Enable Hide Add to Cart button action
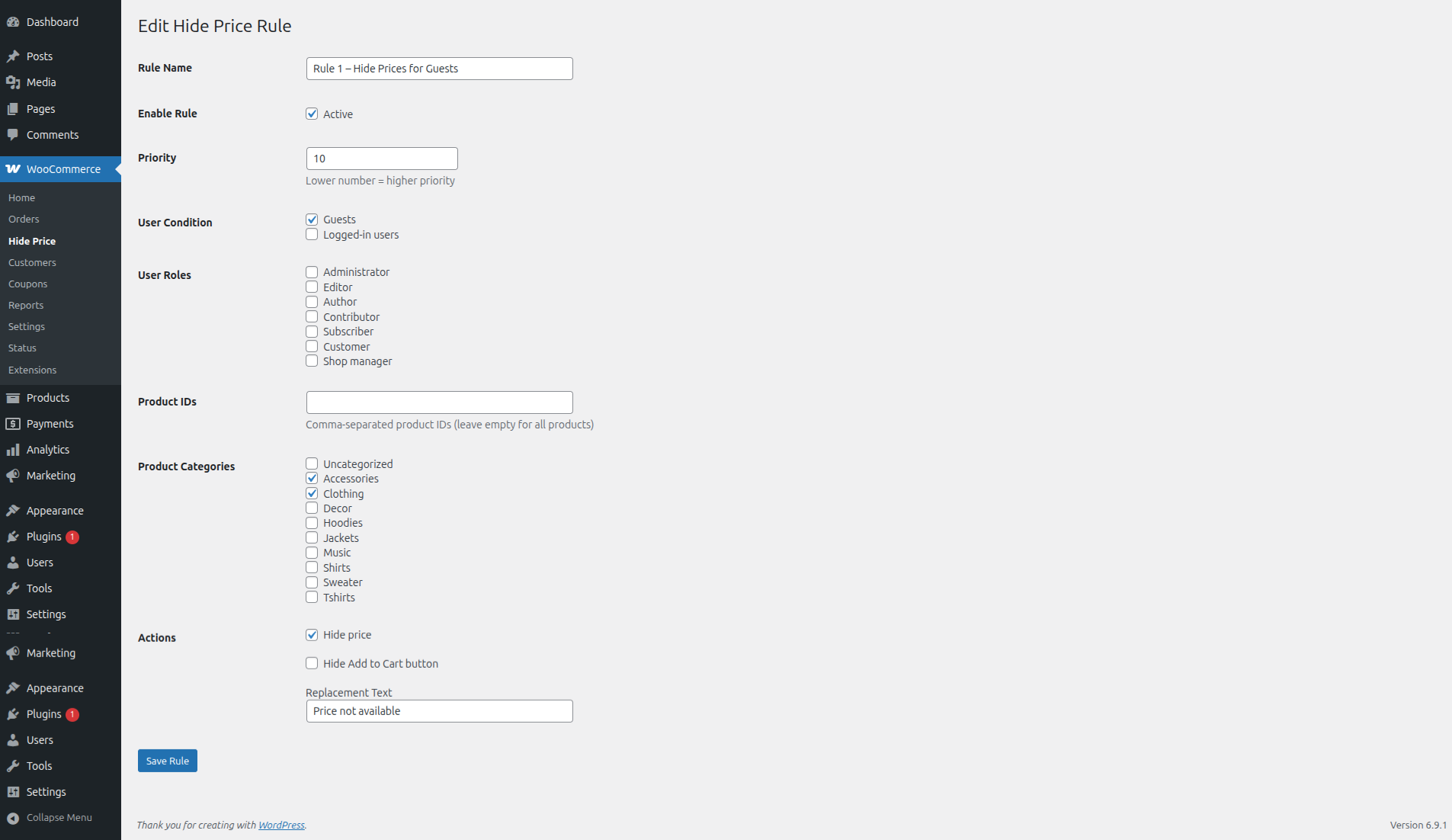This screenshot has width=1452, height=840. [x=312, y=663]
